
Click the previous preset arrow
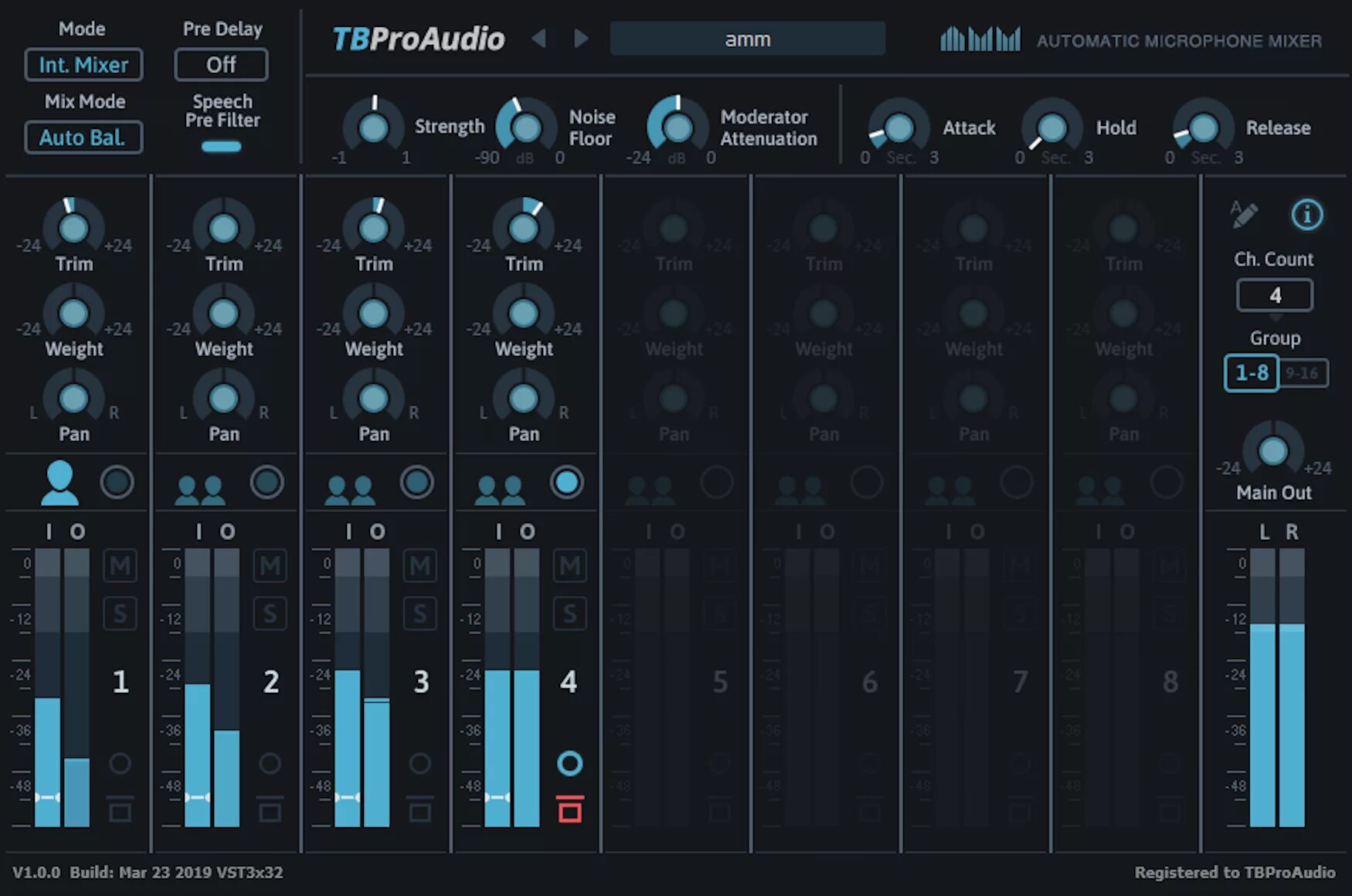pos(539,38)
